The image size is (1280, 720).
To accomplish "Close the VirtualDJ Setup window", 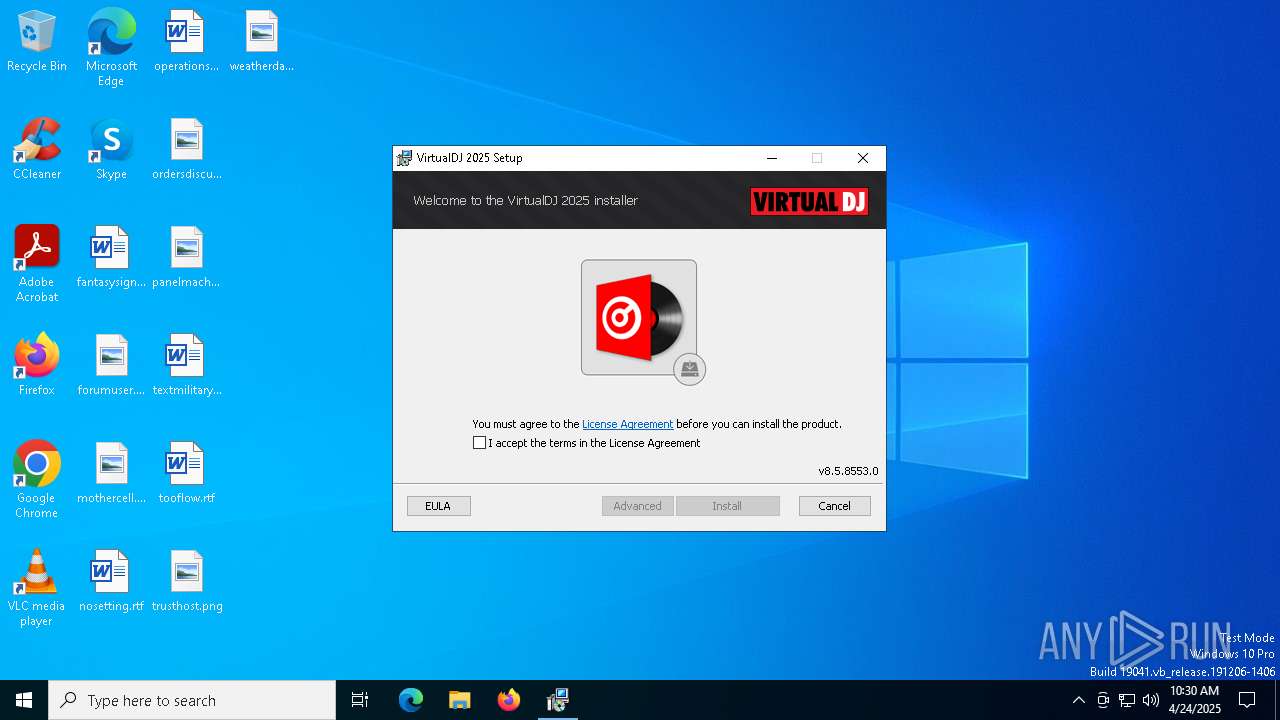I will 863,158.
